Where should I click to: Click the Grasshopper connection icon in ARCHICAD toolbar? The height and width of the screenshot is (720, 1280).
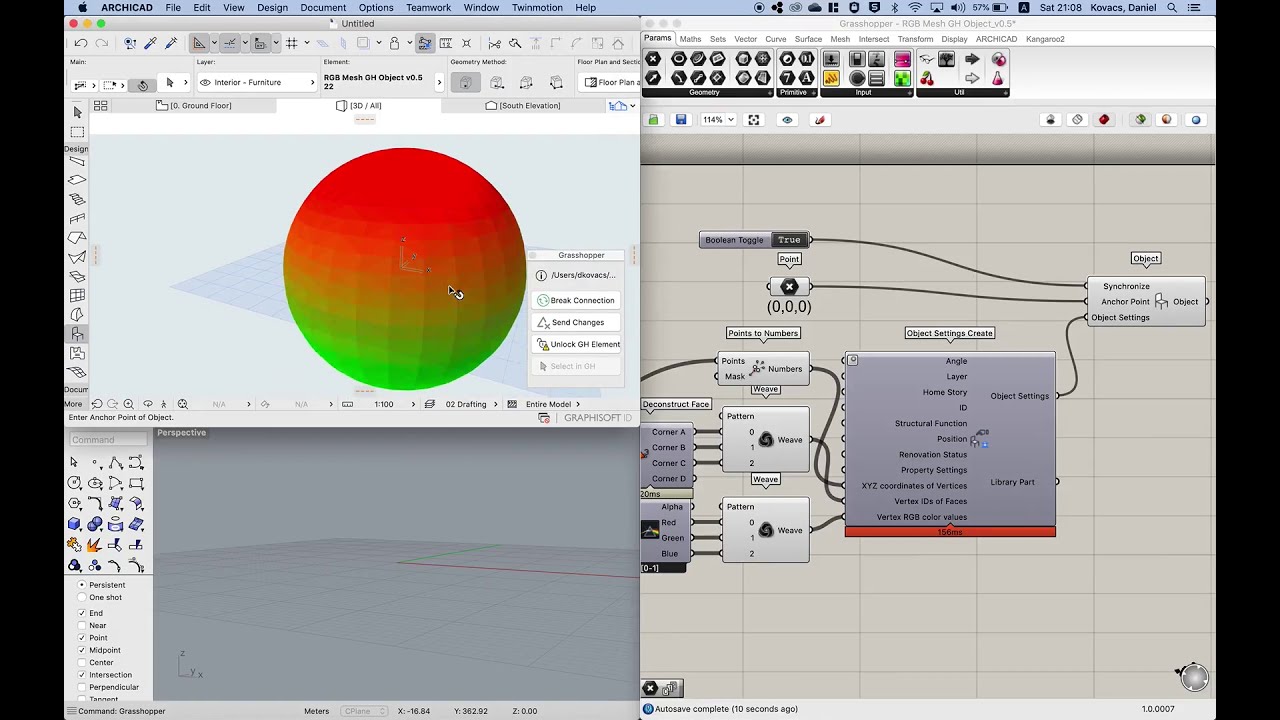click(425, 43)
